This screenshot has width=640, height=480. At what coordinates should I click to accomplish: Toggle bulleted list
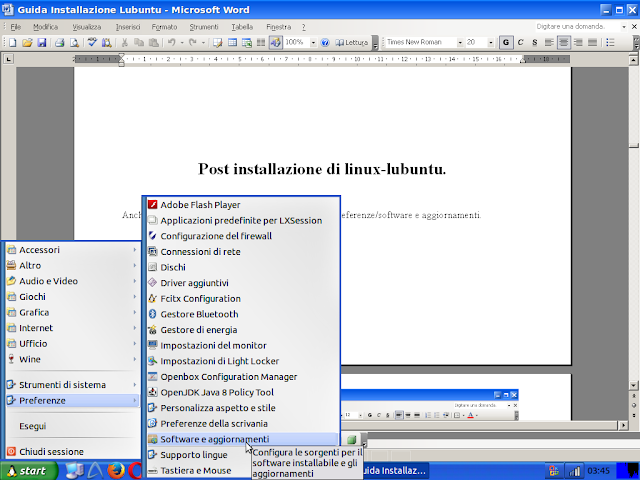point(610,42)
